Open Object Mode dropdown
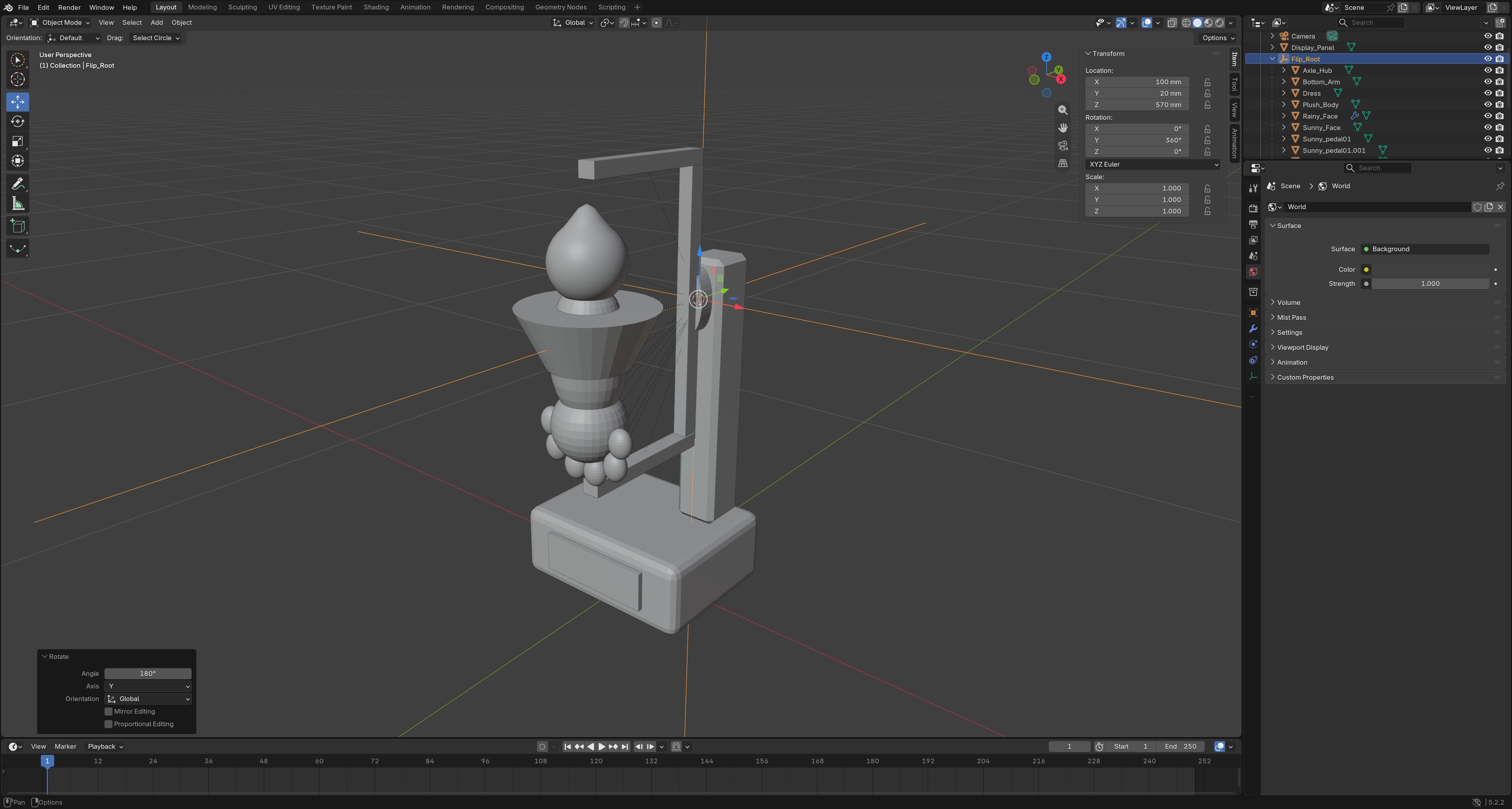The height and width of the screenshot is (809, 1512). click(x=60, y=22)
